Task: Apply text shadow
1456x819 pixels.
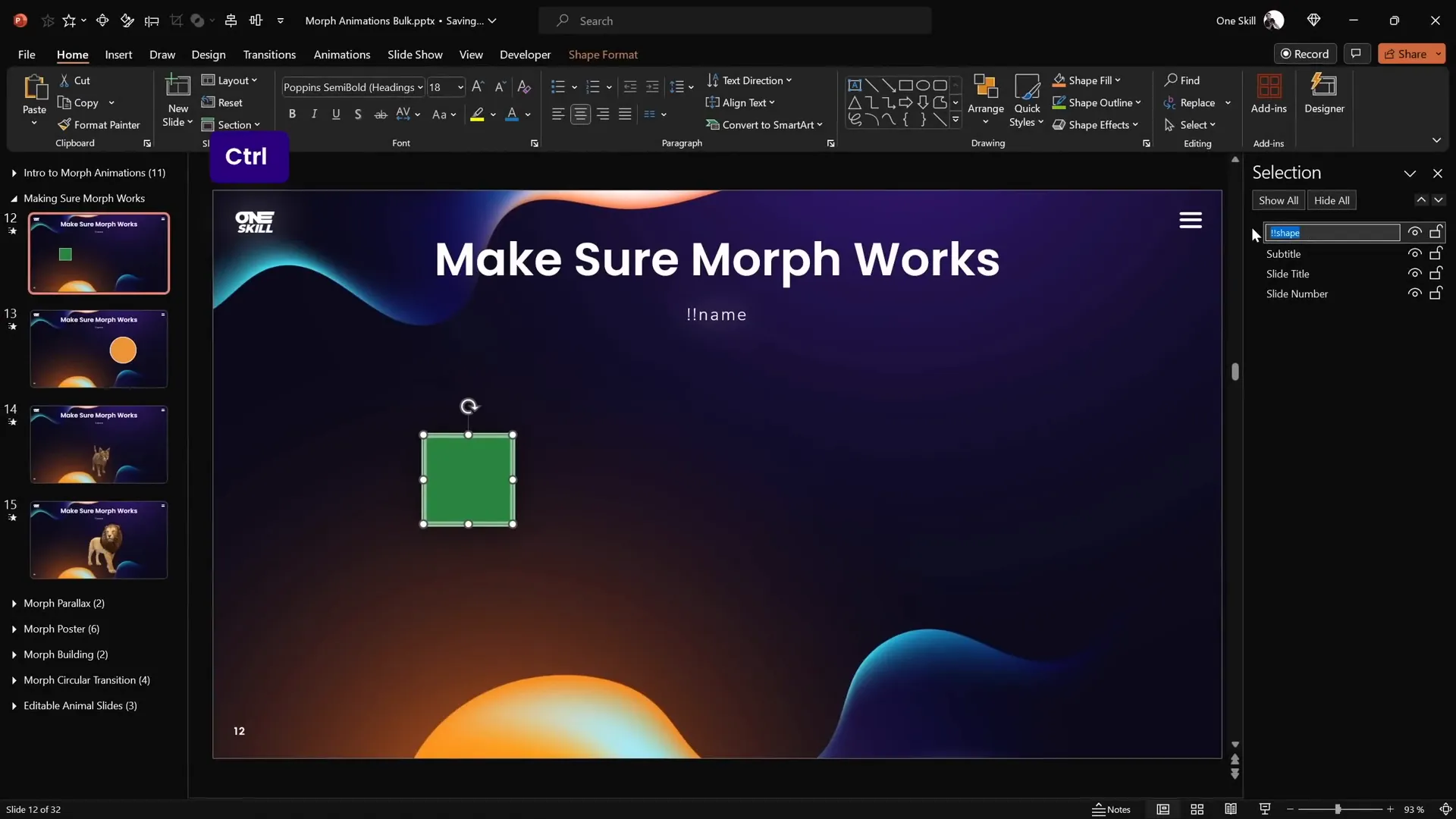Action: [358, 115]
